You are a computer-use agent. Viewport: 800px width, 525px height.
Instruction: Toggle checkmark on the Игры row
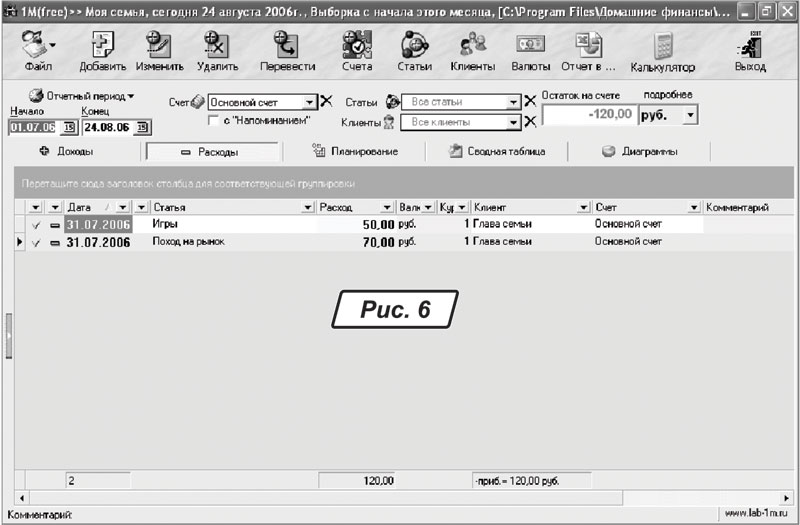(x=37, y=226)
